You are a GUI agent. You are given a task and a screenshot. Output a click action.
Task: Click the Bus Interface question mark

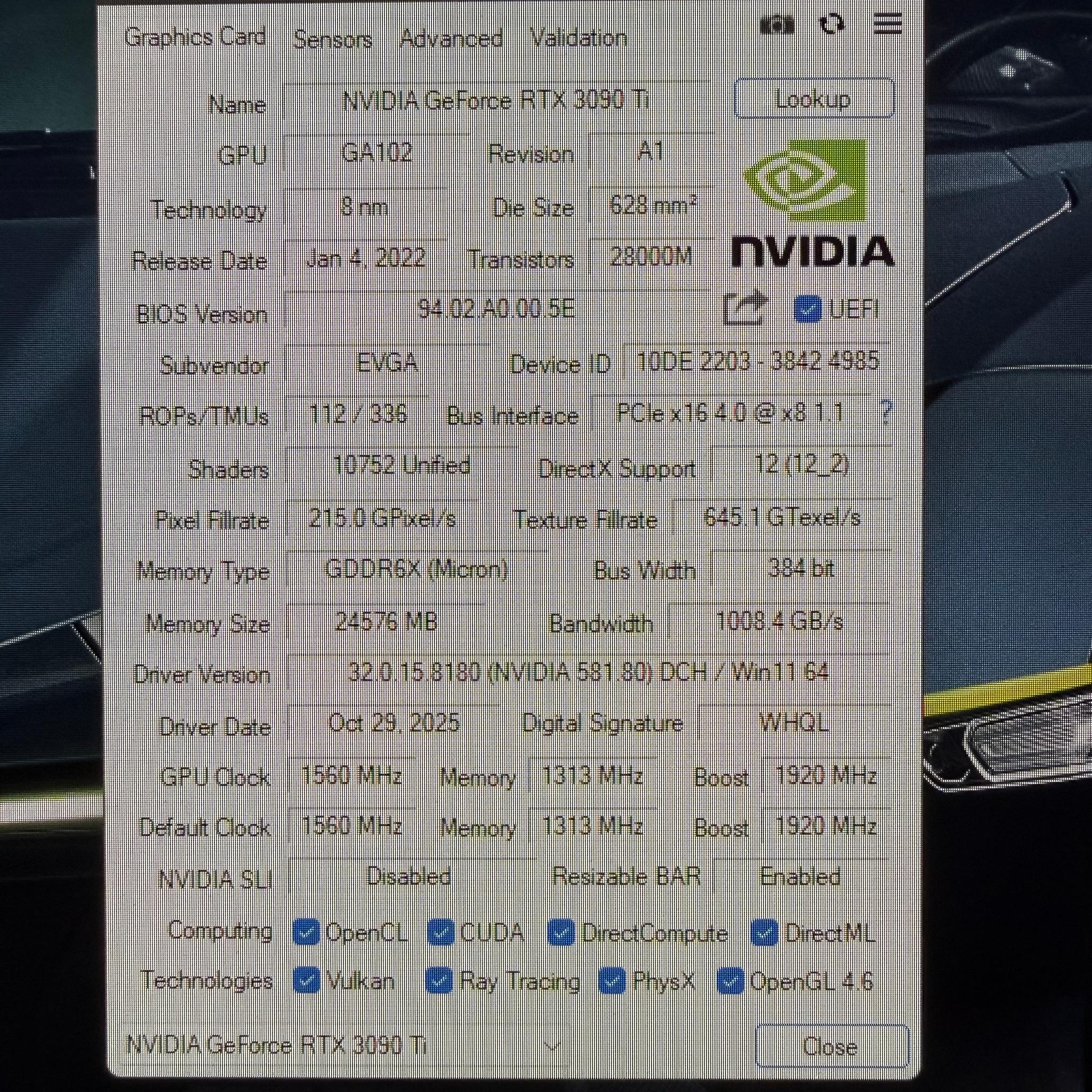886,413
